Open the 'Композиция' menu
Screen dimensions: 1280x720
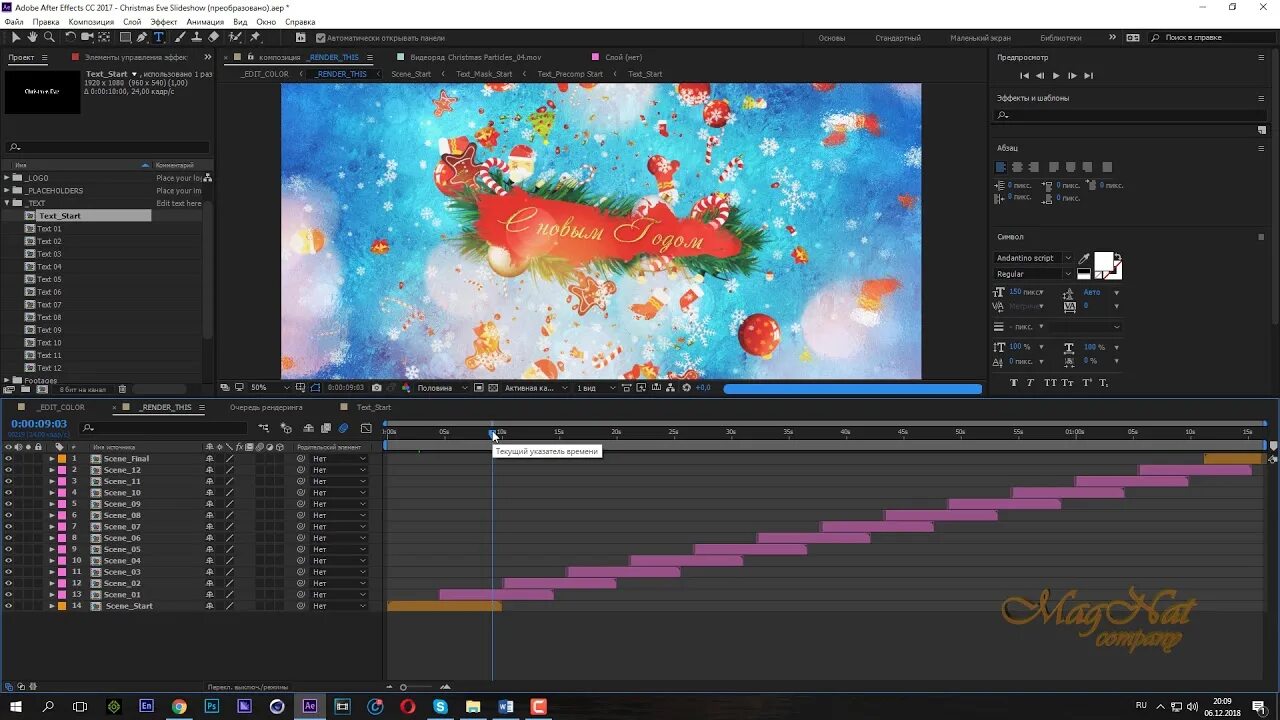[91, 21]
